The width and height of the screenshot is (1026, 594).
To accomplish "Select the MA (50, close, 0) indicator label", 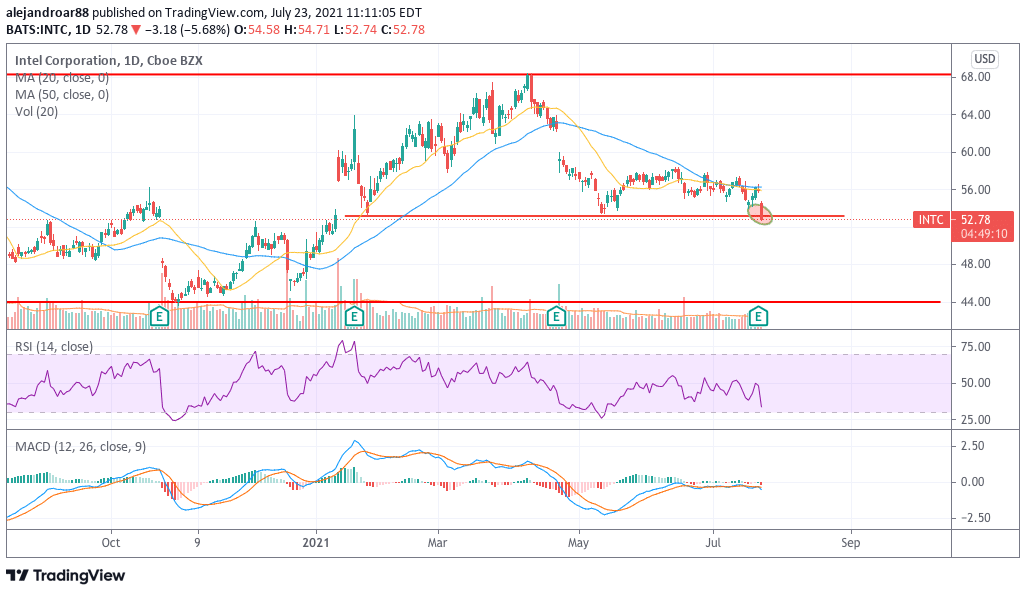I will [x=62, y=95].
